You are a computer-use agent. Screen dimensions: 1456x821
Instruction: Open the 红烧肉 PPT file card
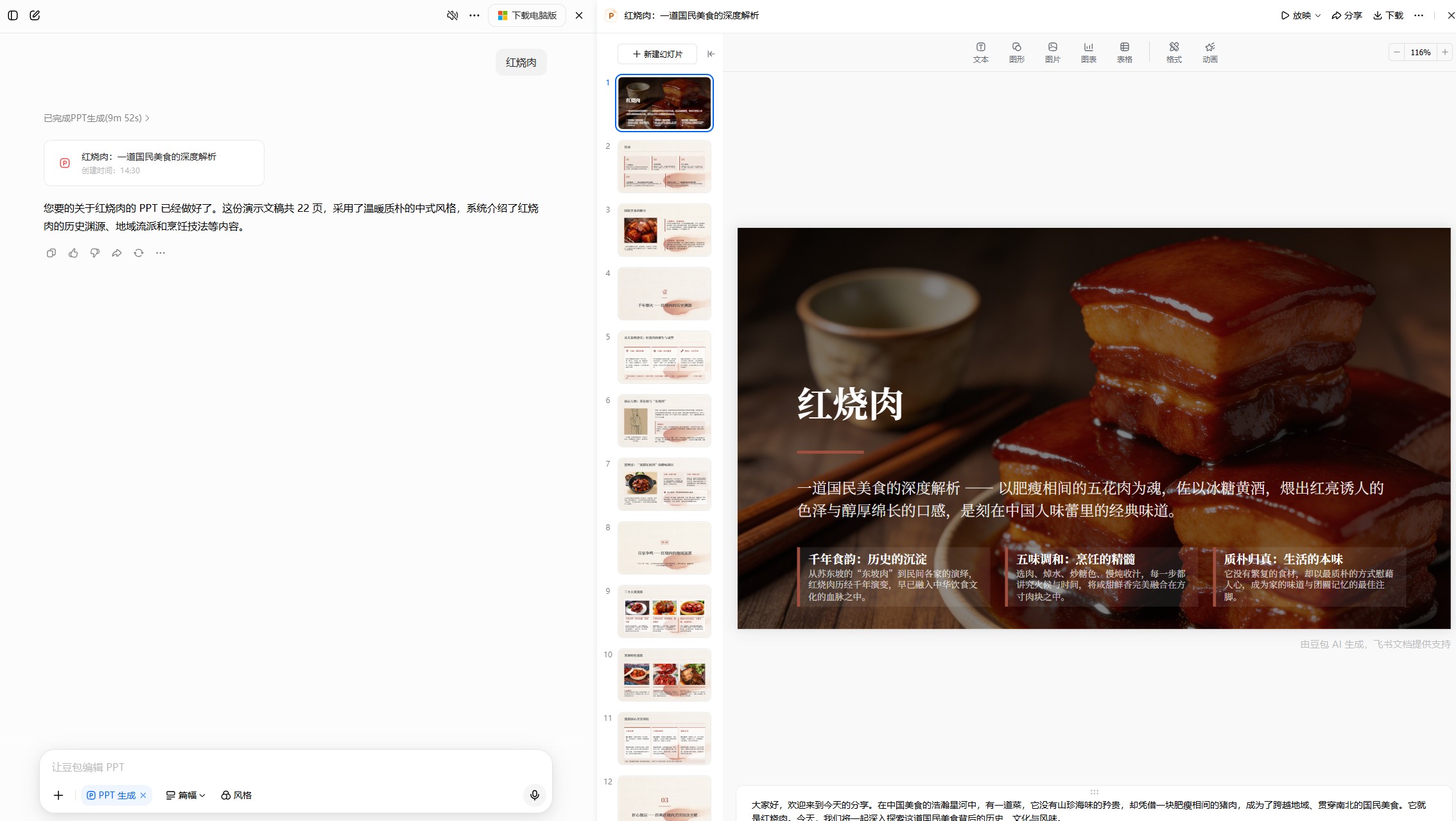154,163
